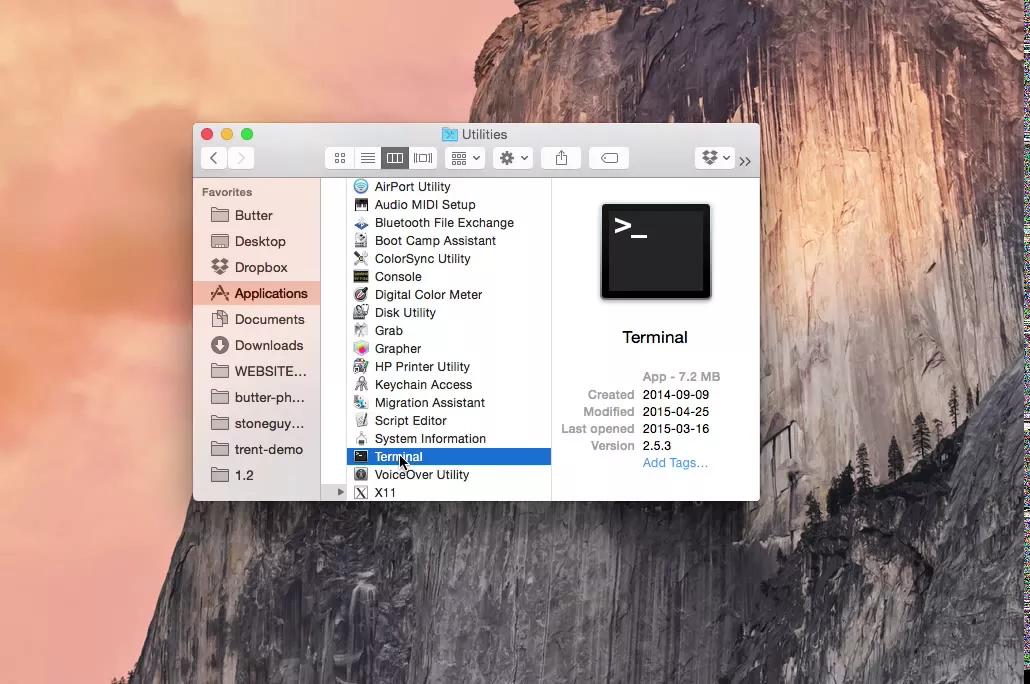Click the version value 2.5.3

click(x=657, y=445)
